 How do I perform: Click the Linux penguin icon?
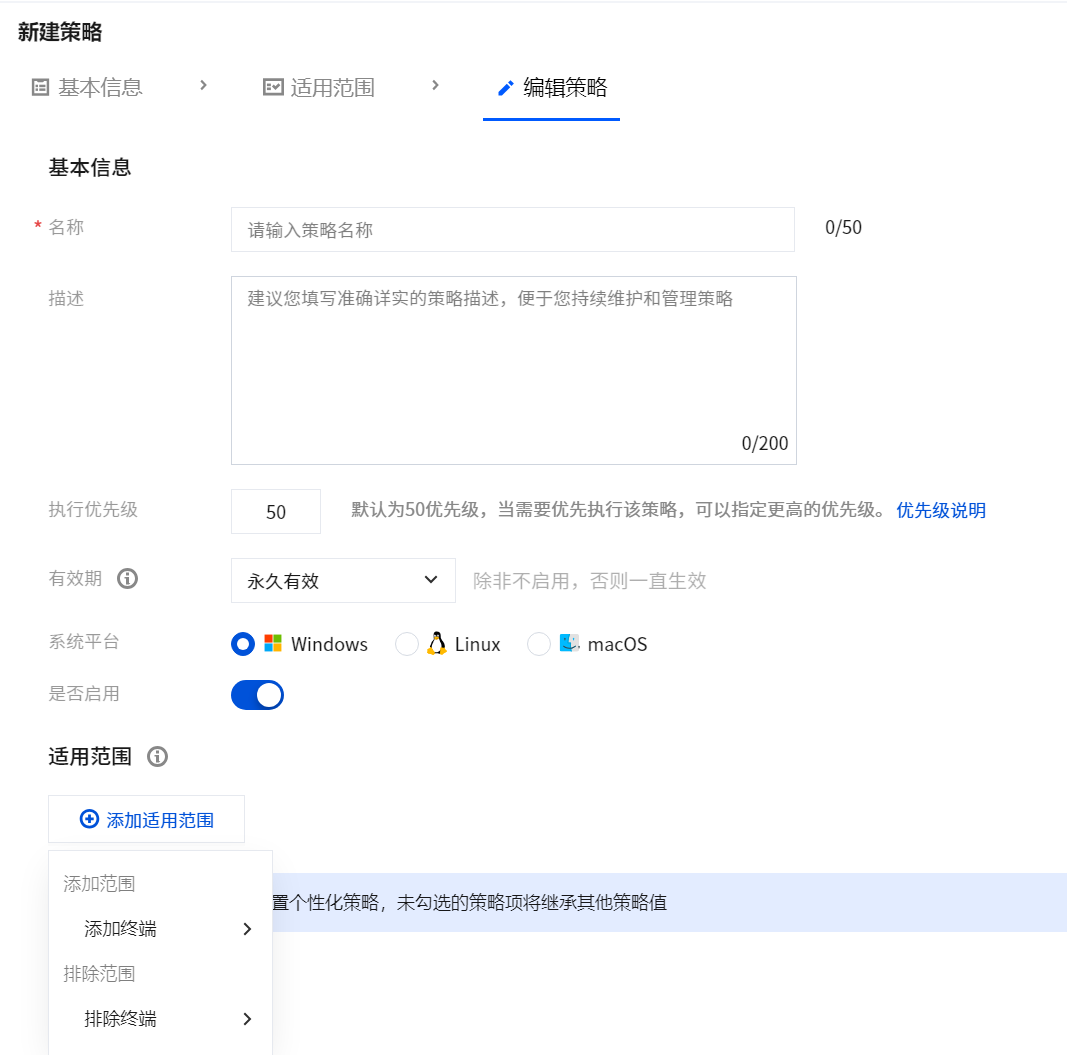pyautogui.click(x=437, y=643)
